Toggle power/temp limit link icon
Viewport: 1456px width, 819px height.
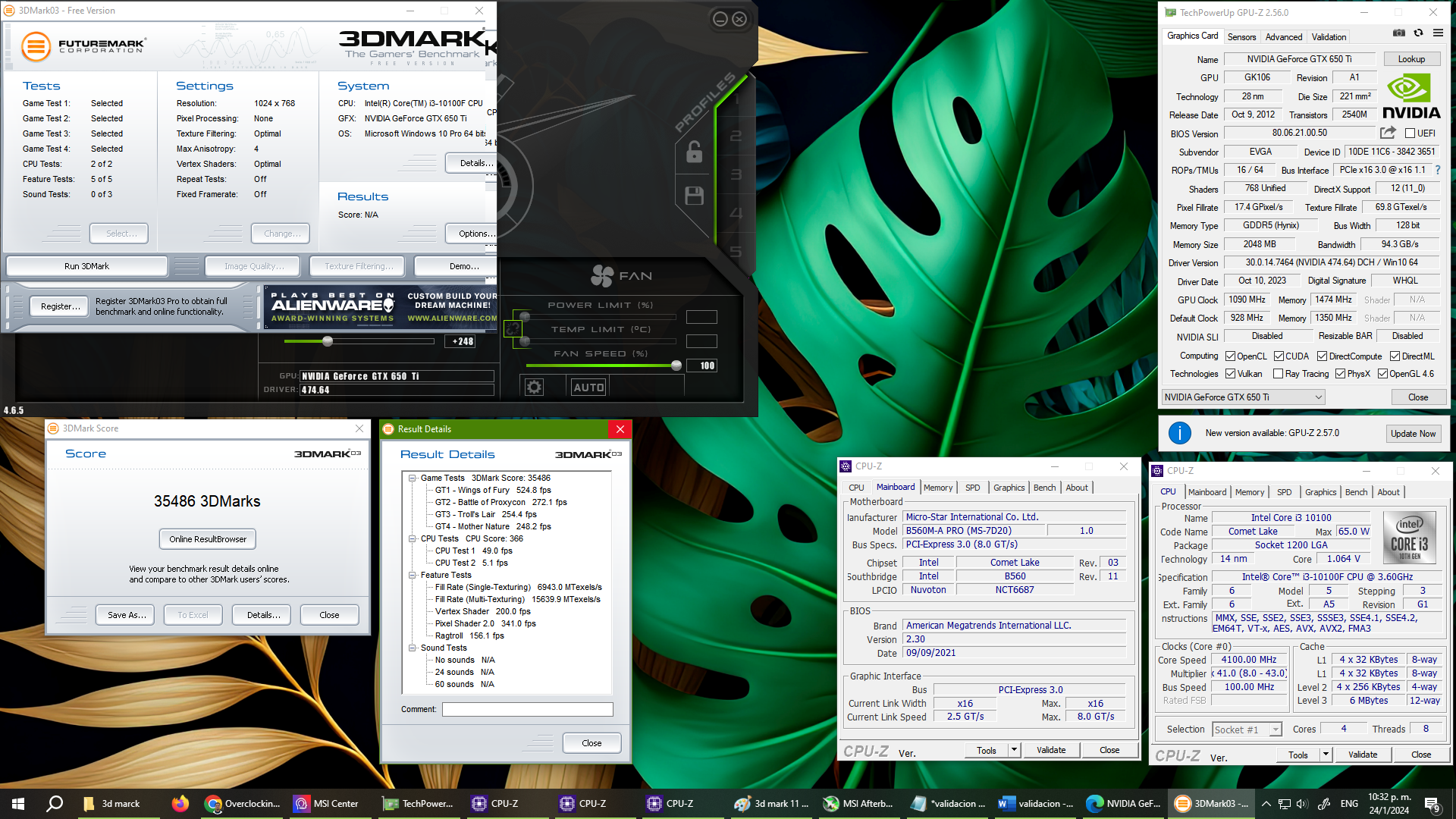(x=513, y=328)
